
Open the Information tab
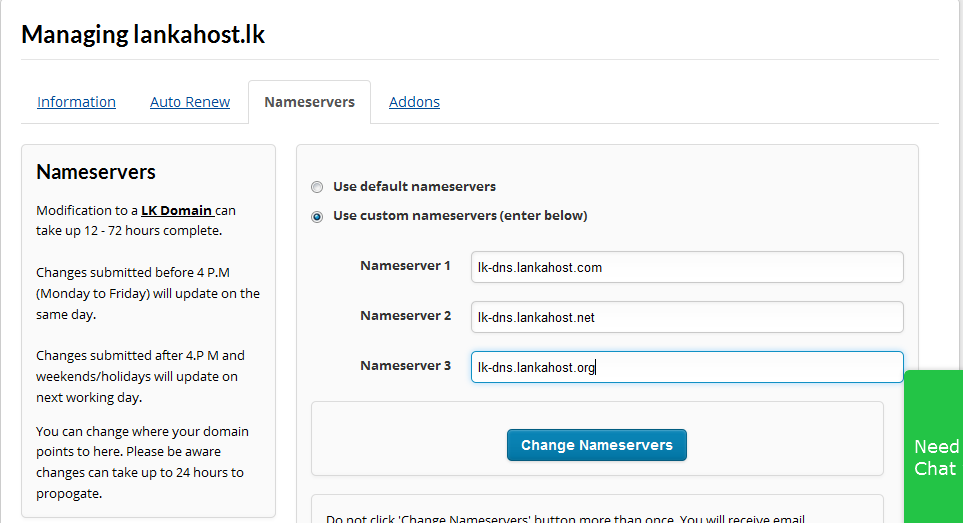[x=76, y=102]
